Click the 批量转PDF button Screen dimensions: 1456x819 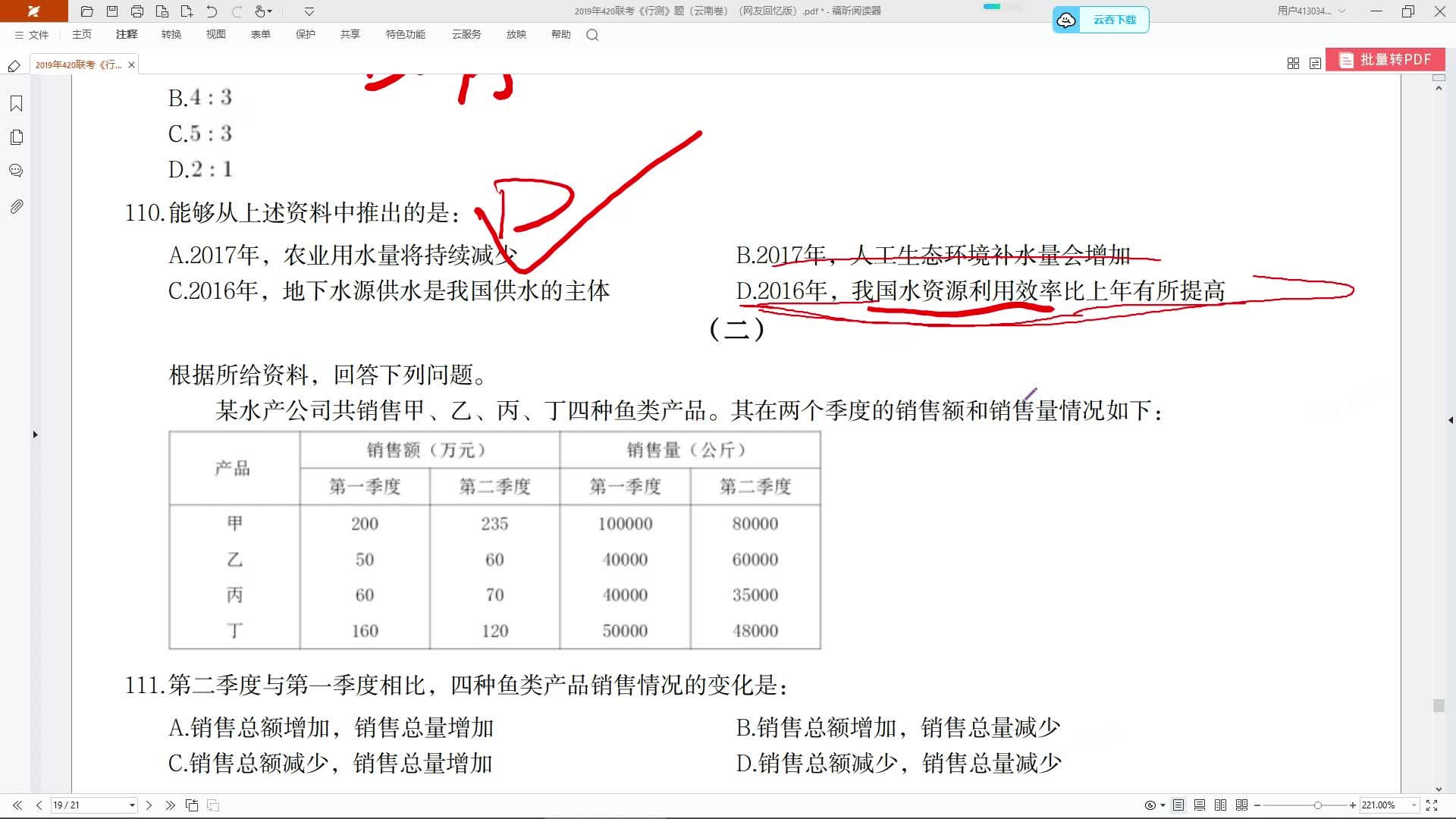point(1385,60)
